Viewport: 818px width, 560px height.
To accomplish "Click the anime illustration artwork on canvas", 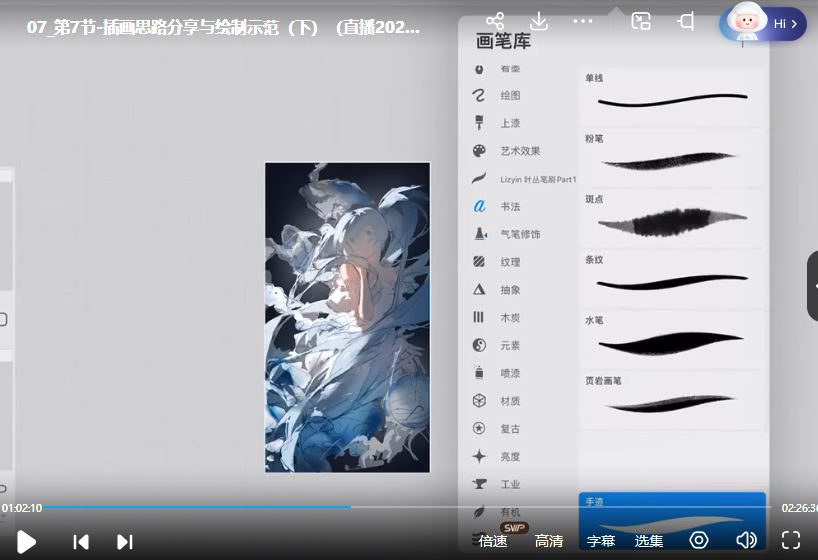I will coord(347,317).
